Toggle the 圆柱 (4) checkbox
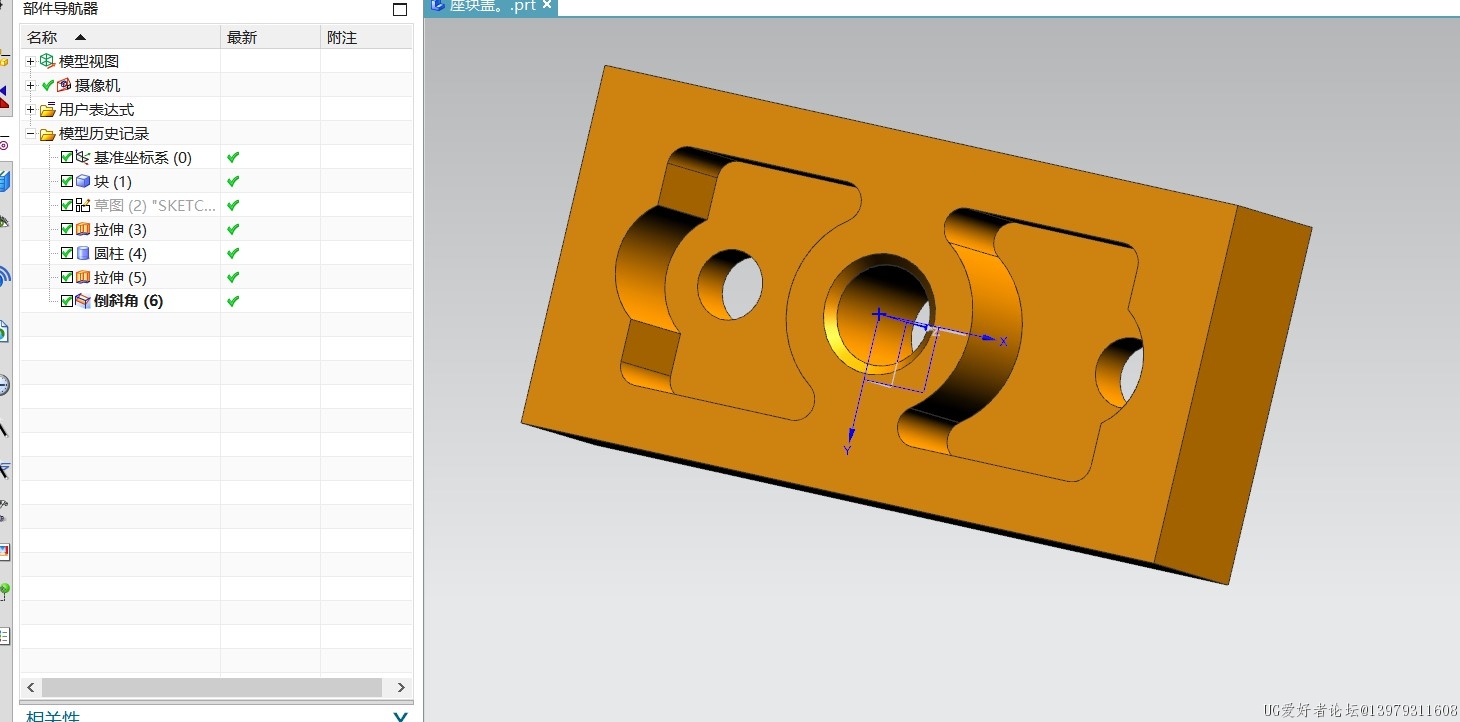Image resolution: width=1460 pixels, height=722 pixels. tap(67, 253)
